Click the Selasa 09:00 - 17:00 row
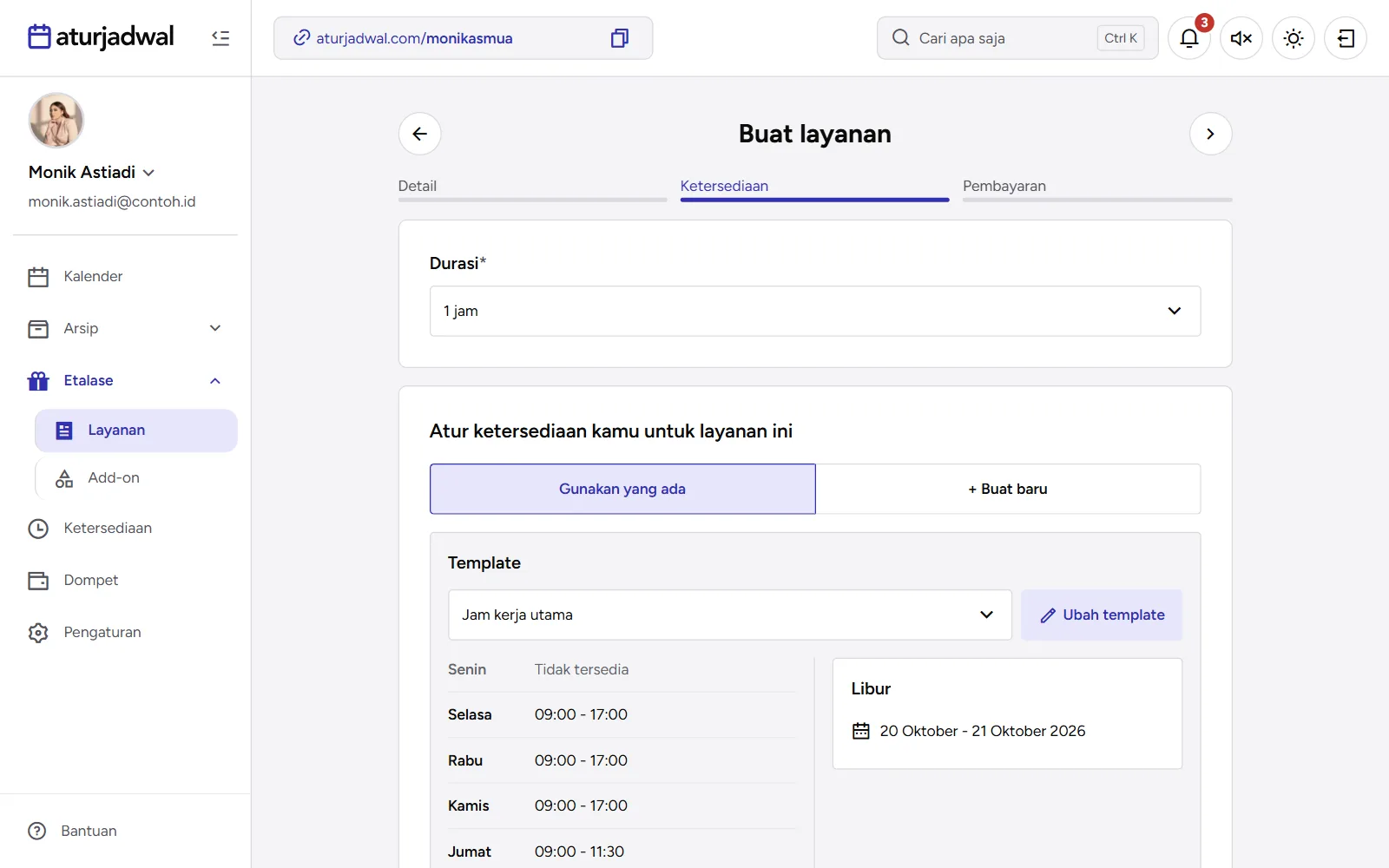Screen dimensions: 1389x868 pos(622,714)
